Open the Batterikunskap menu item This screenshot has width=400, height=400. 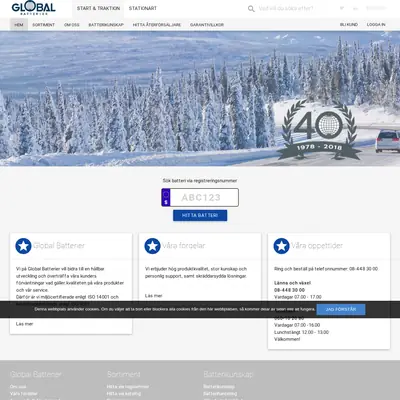click(x=106, y=25)
